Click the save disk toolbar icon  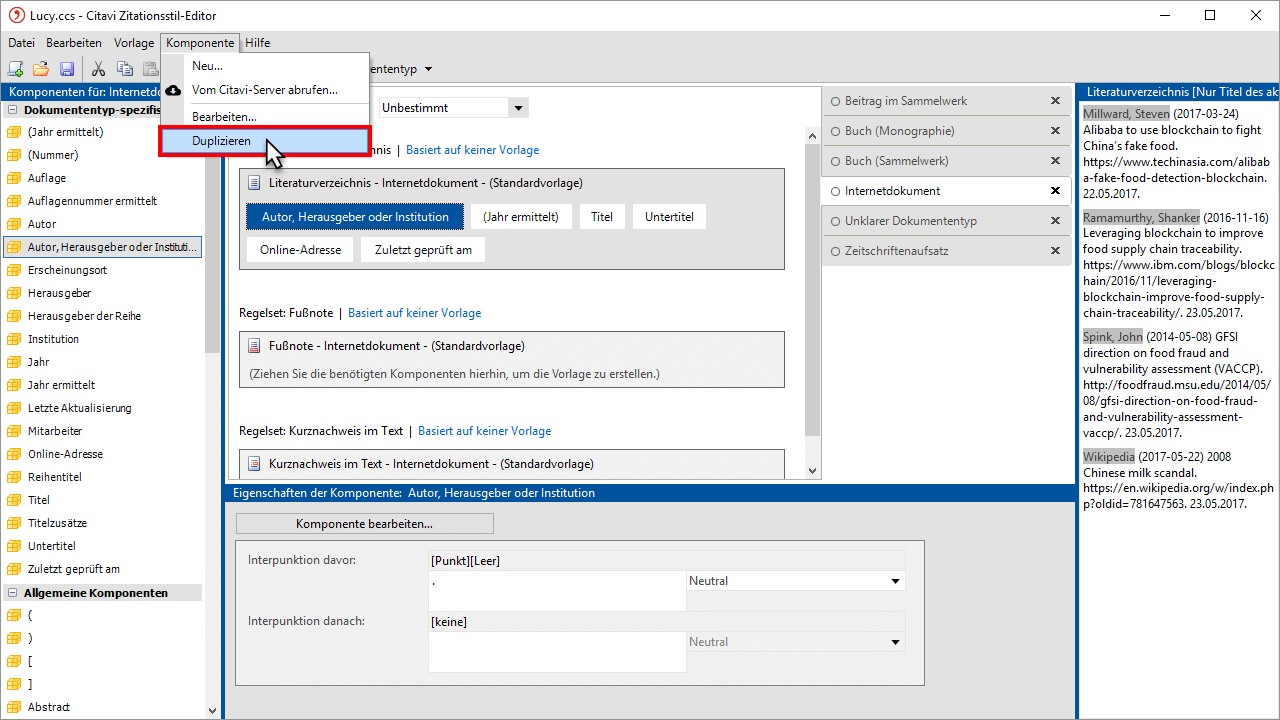[67, 69]
